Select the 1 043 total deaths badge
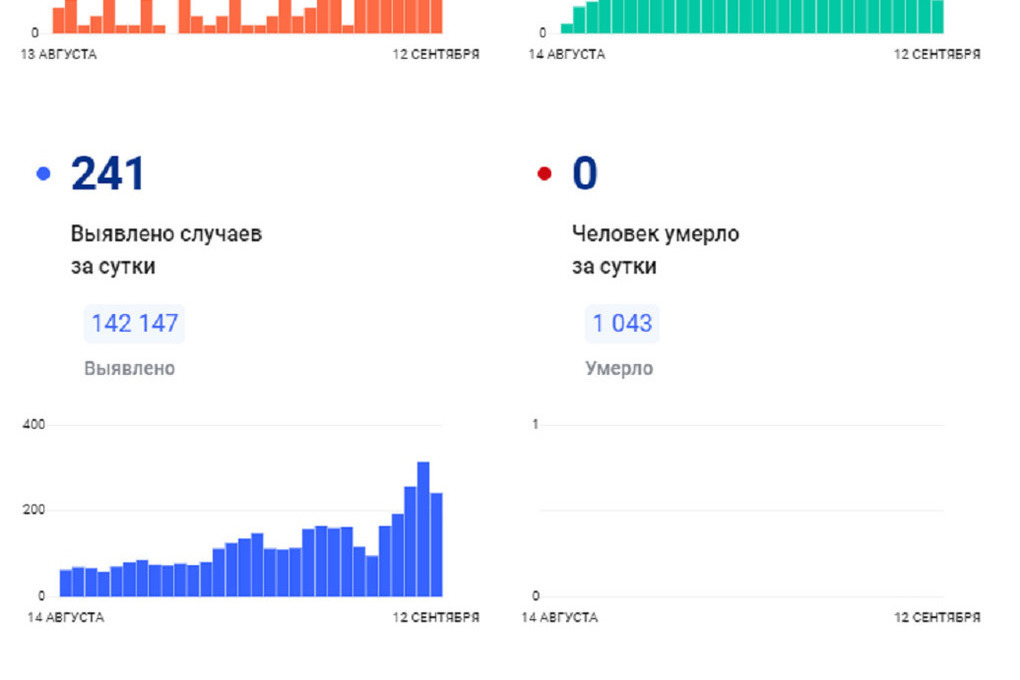This screenshot has height=680, width=1020. [622, 323]
